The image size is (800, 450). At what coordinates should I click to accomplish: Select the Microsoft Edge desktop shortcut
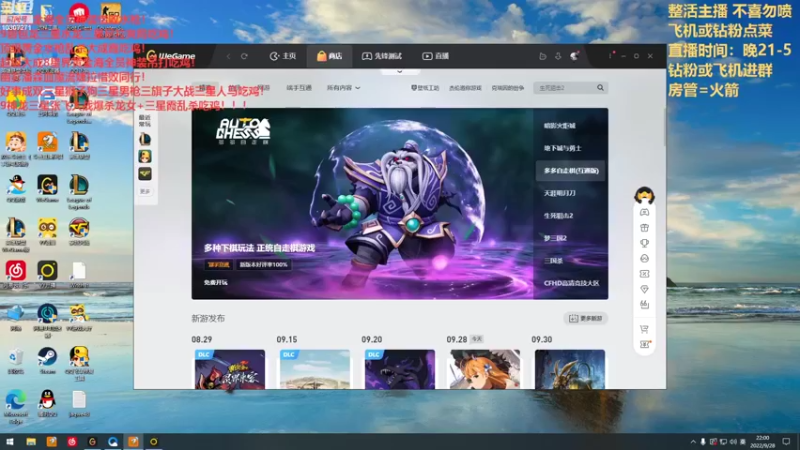pos(16,406)
